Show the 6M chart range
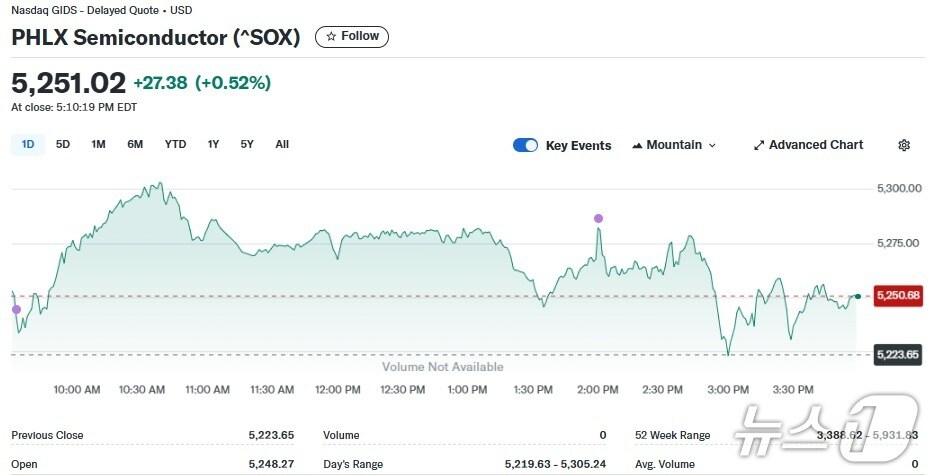932x476 pixels. 135,144
